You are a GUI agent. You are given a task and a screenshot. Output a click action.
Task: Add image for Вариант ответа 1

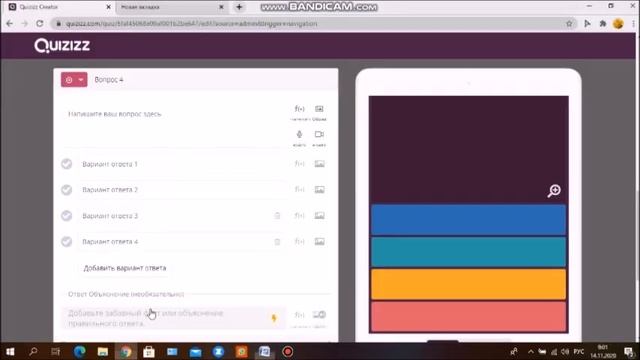tap(319, 164)
